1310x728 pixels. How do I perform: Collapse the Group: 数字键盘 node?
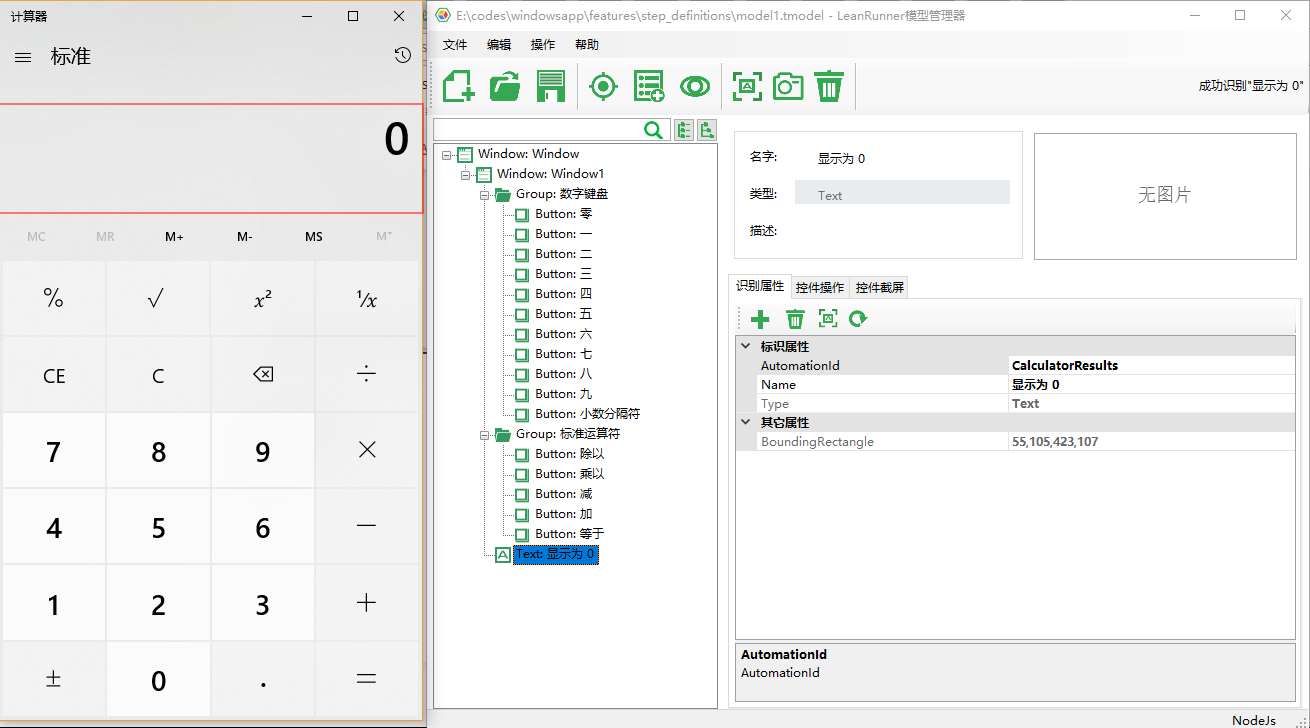(484, 194)
